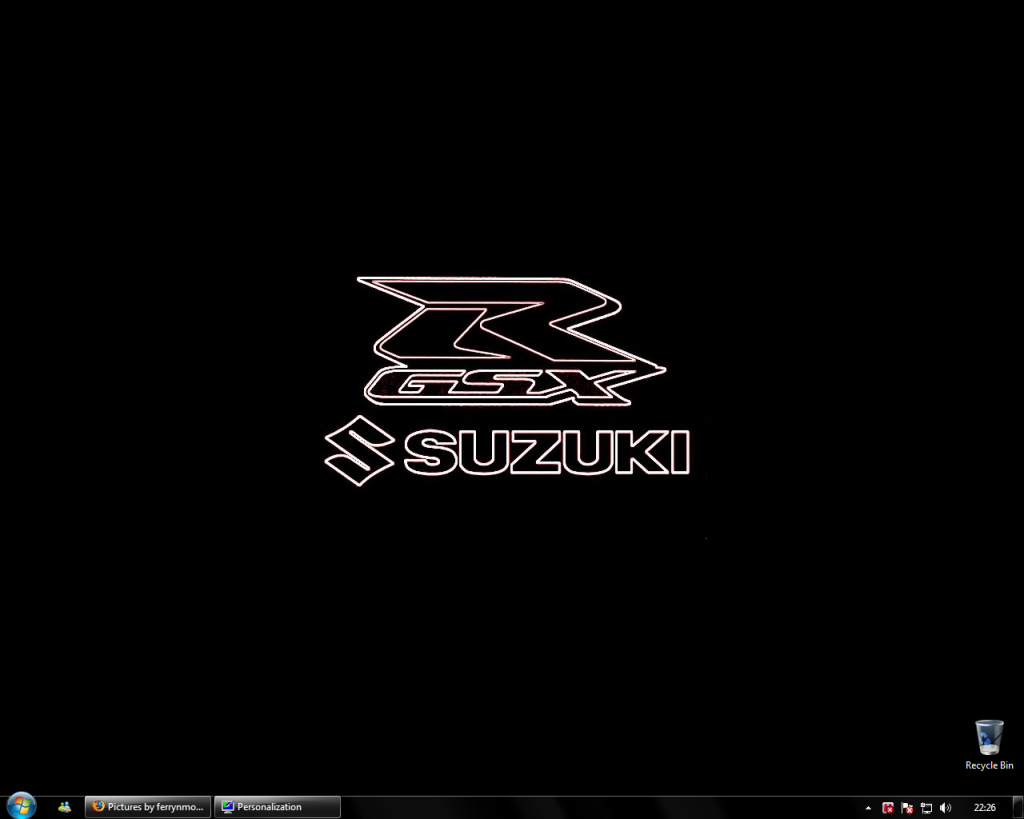
Task: Open the Windows Start menu orb
Action: 21,806
